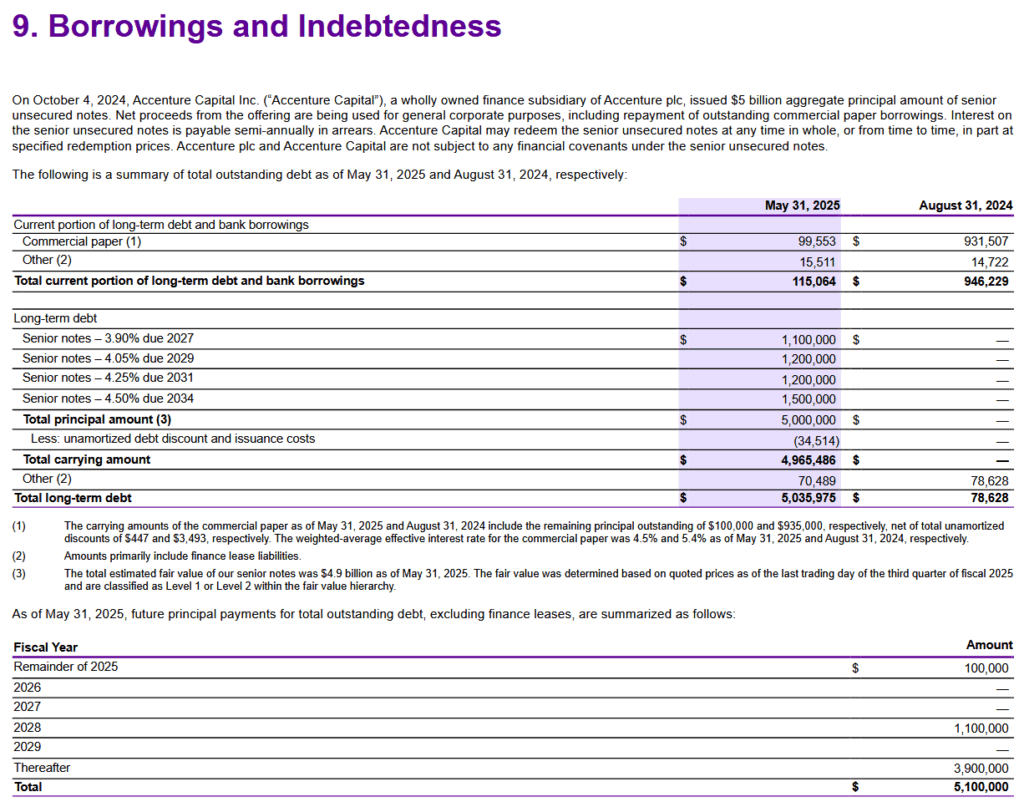This screenshot has height=802, width=1024.
Task: Click the 1,100,000 value for 3.90% notes
Action: (808, 340)
